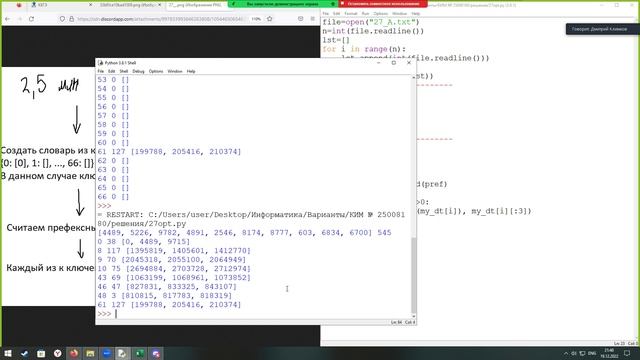This screenshot has width=640, height=360.
Task: Switch to the middle PNG image tab
Action: 130,5
